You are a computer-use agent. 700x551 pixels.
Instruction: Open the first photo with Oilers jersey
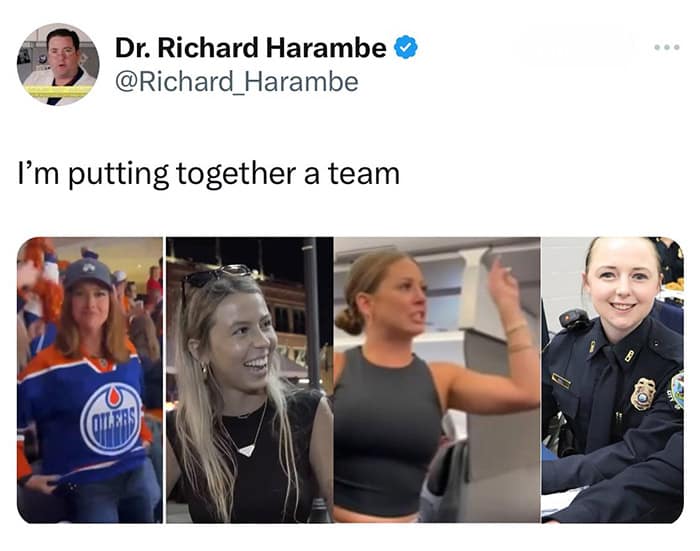point(90,380)
